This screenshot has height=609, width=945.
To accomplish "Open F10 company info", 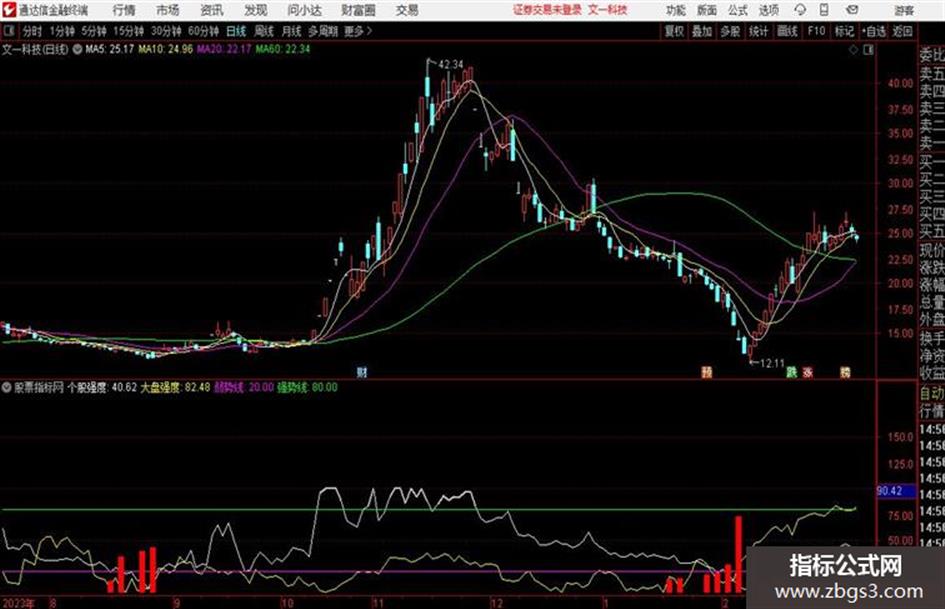I will click(x=817, y=31).
